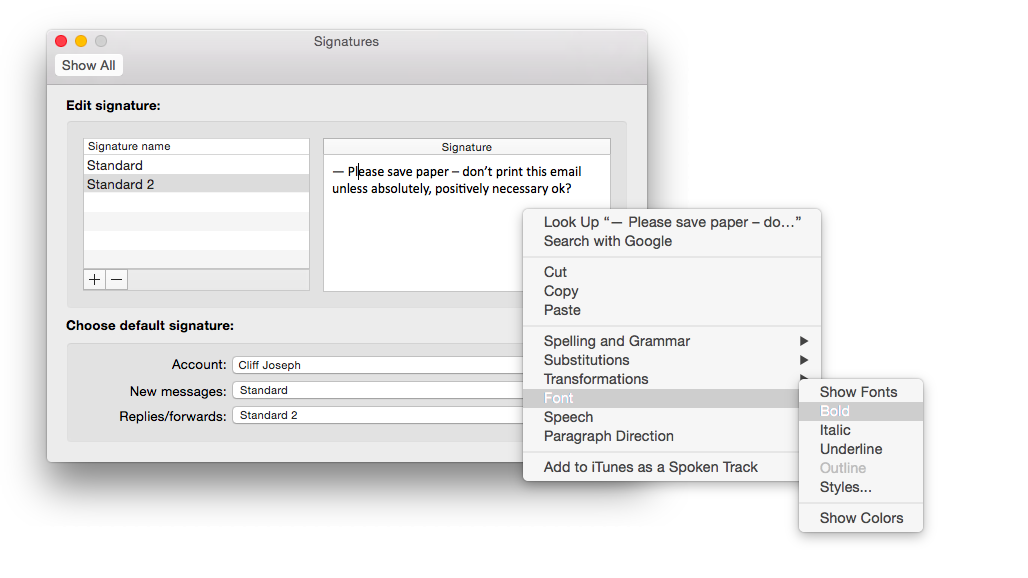1028x578 pixels.
Task: Select Copy from the context menu
Action: tap(672, 291)
